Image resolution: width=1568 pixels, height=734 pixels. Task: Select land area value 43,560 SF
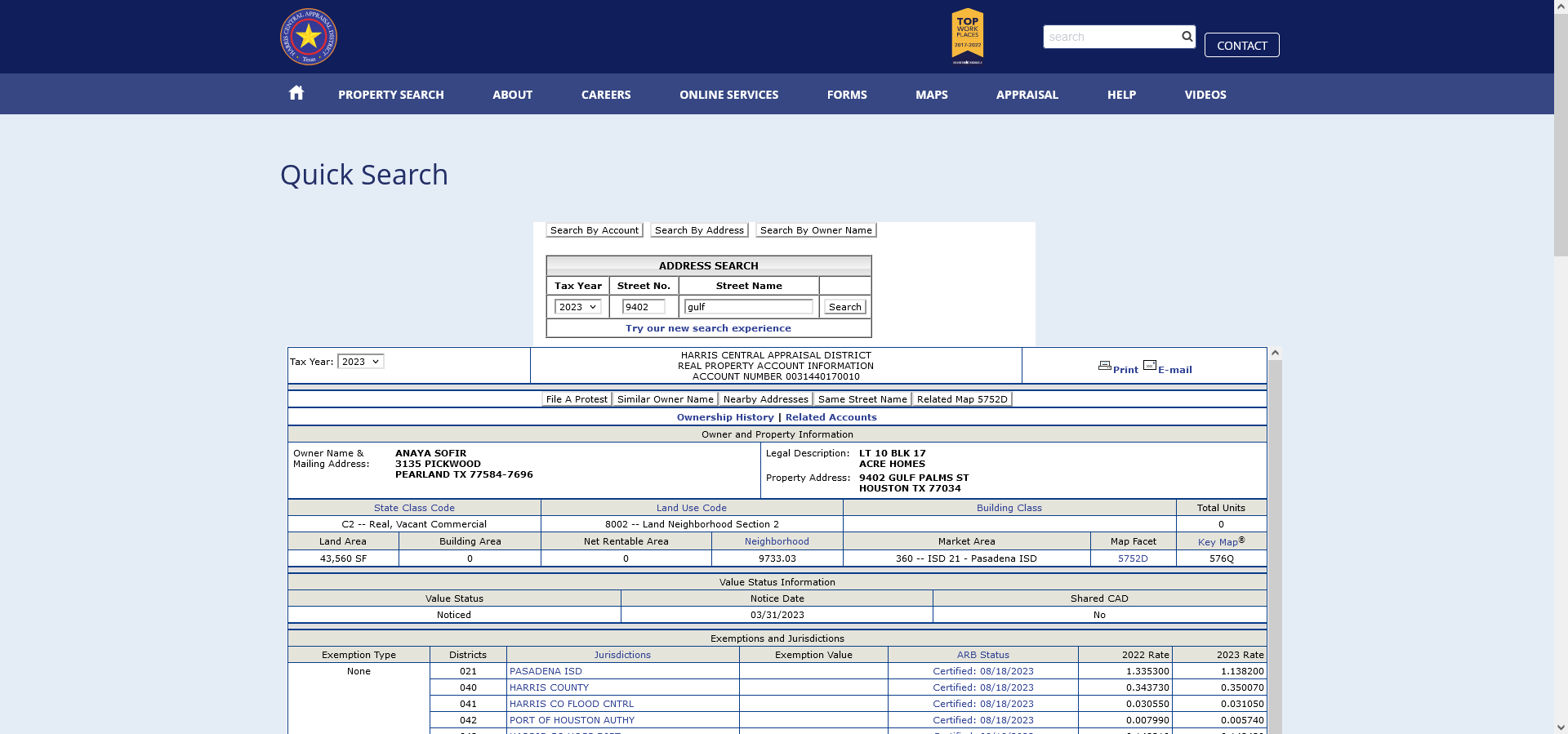pos(343,558)
